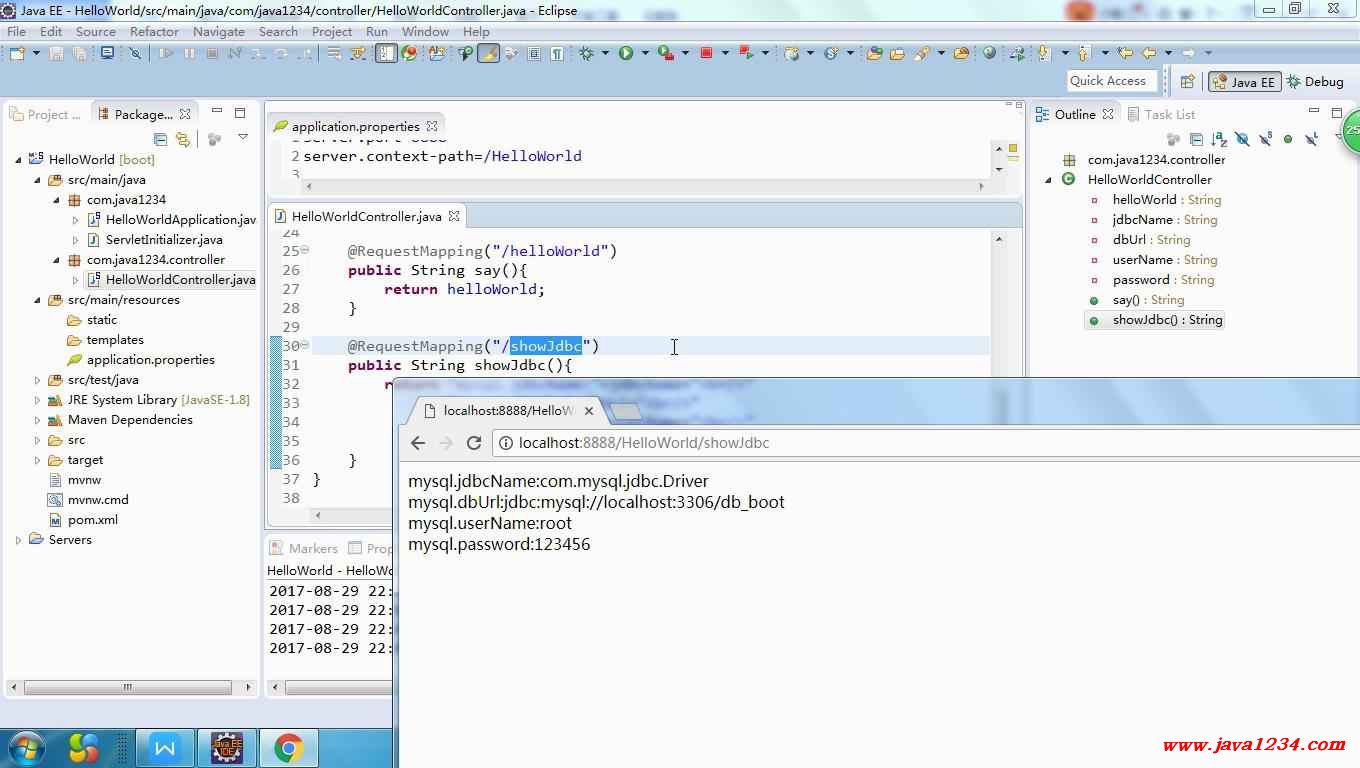1360x768 pixels.
Task: Click the red Stop server toolbar icon
Action: [706, 53]
